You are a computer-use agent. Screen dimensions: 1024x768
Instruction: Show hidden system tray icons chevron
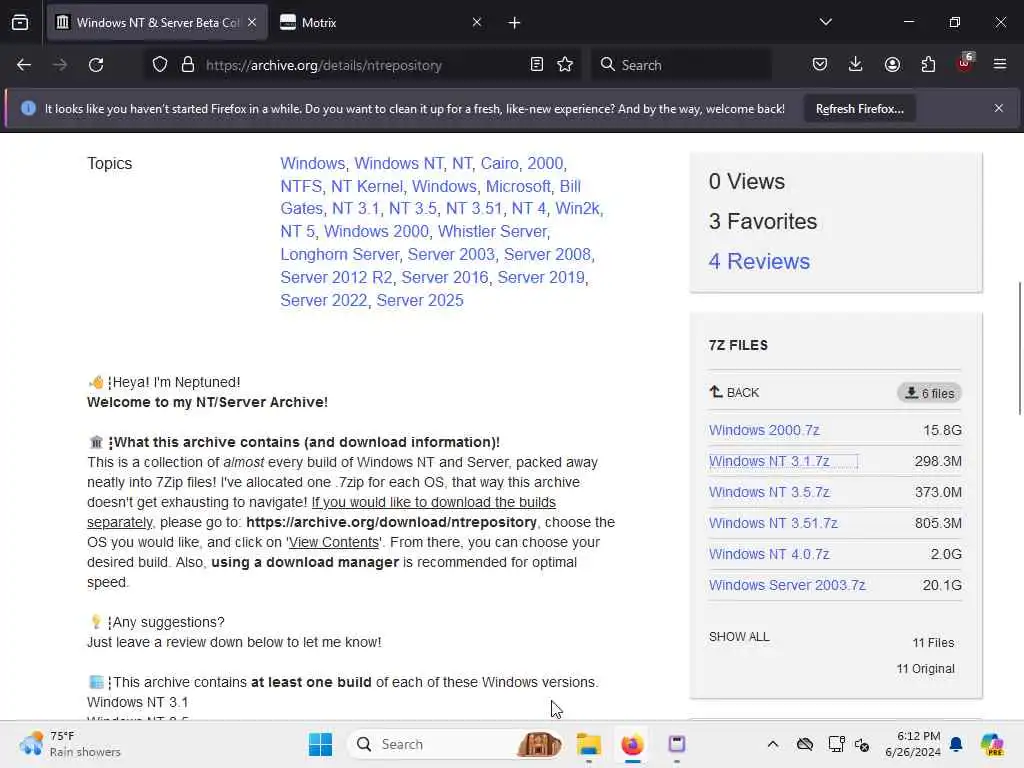point(773,744)
